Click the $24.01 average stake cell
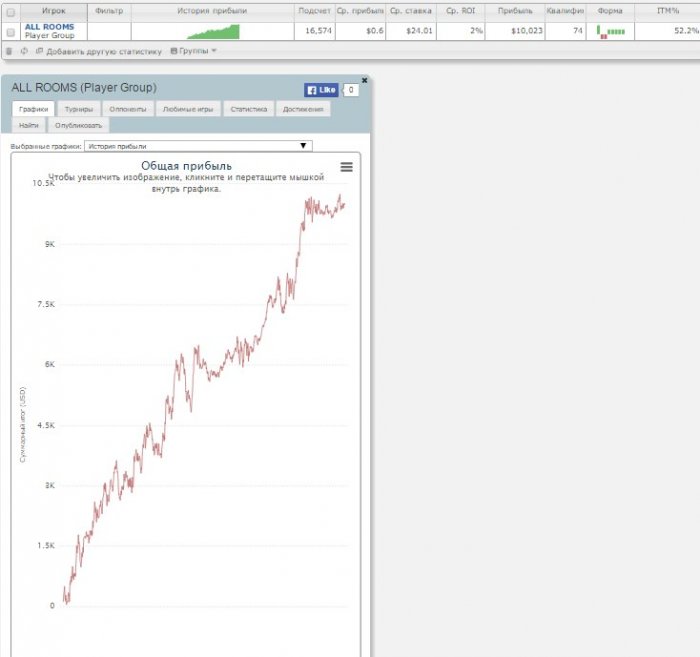Image resolution: width=700 pixels, height=657 pixels. [x=411, y=31]
